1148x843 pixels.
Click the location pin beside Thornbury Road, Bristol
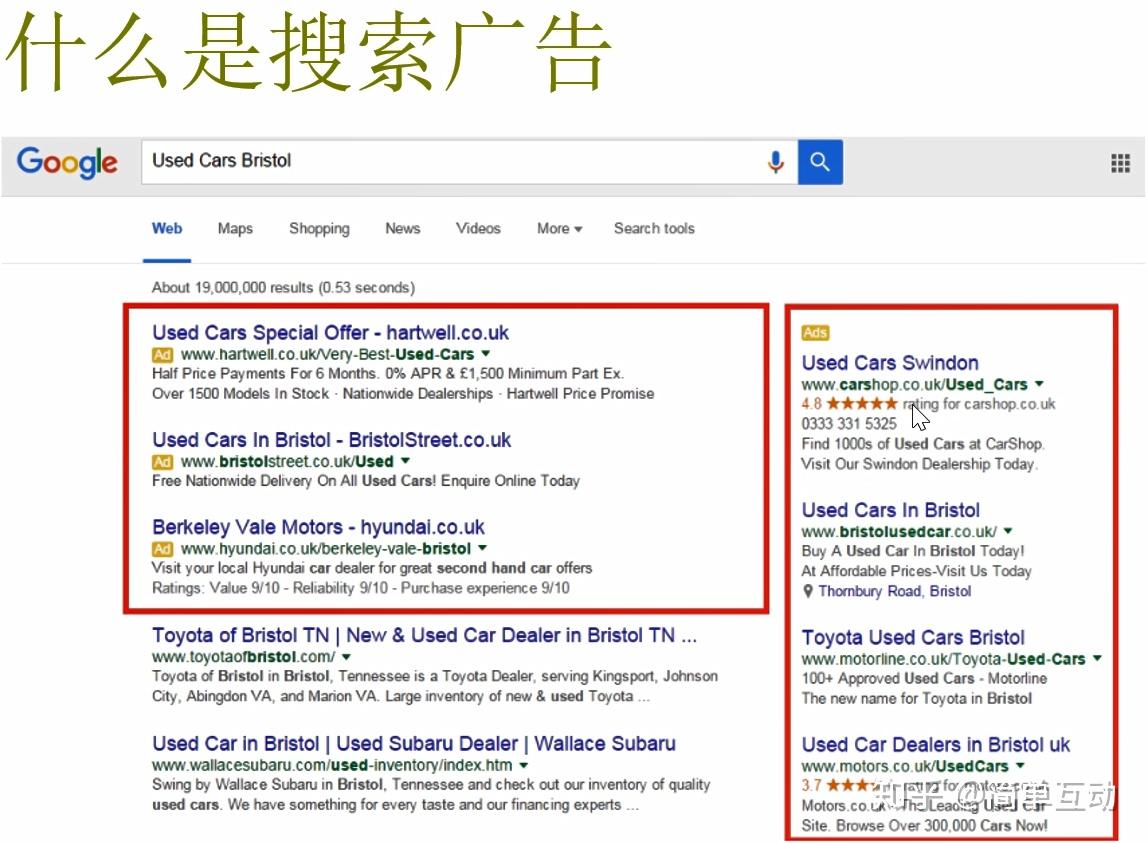pyautogui.click(x=805, y=591)
